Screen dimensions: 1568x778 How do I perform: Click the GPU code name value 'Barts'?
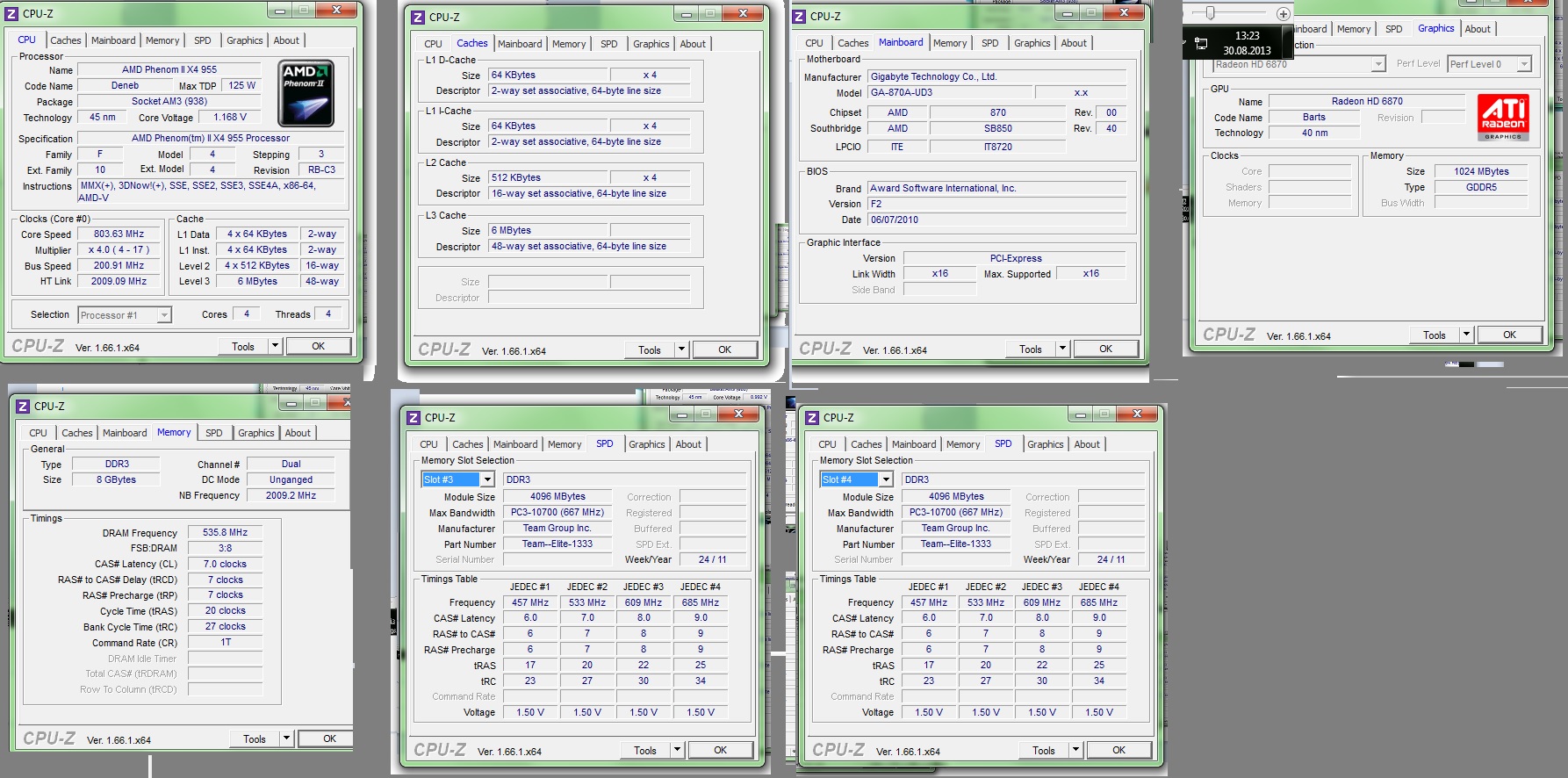[x=1313, y=117]
